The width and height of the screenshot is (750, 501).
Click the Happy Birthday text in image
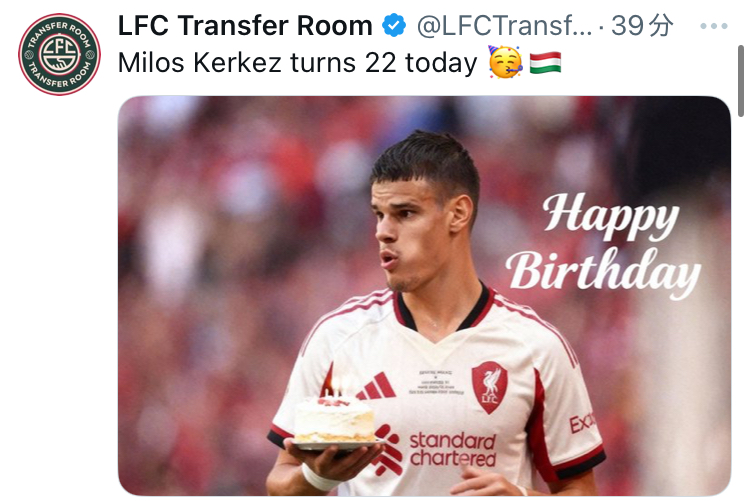pyautogui.click(x=603, y=245)
